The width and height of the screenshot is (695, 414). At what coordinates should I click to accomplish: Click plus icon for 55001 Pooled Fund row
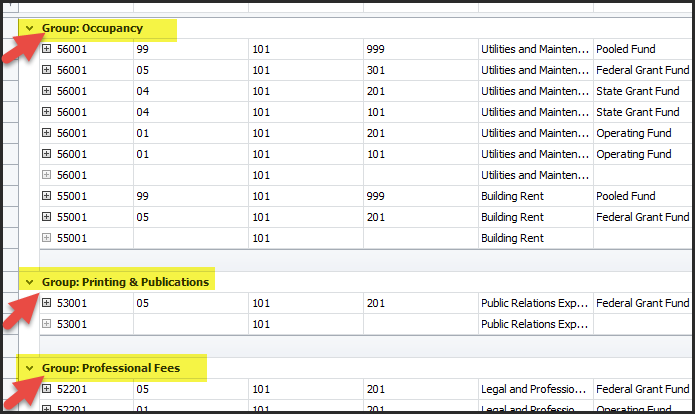coord(46,196)
